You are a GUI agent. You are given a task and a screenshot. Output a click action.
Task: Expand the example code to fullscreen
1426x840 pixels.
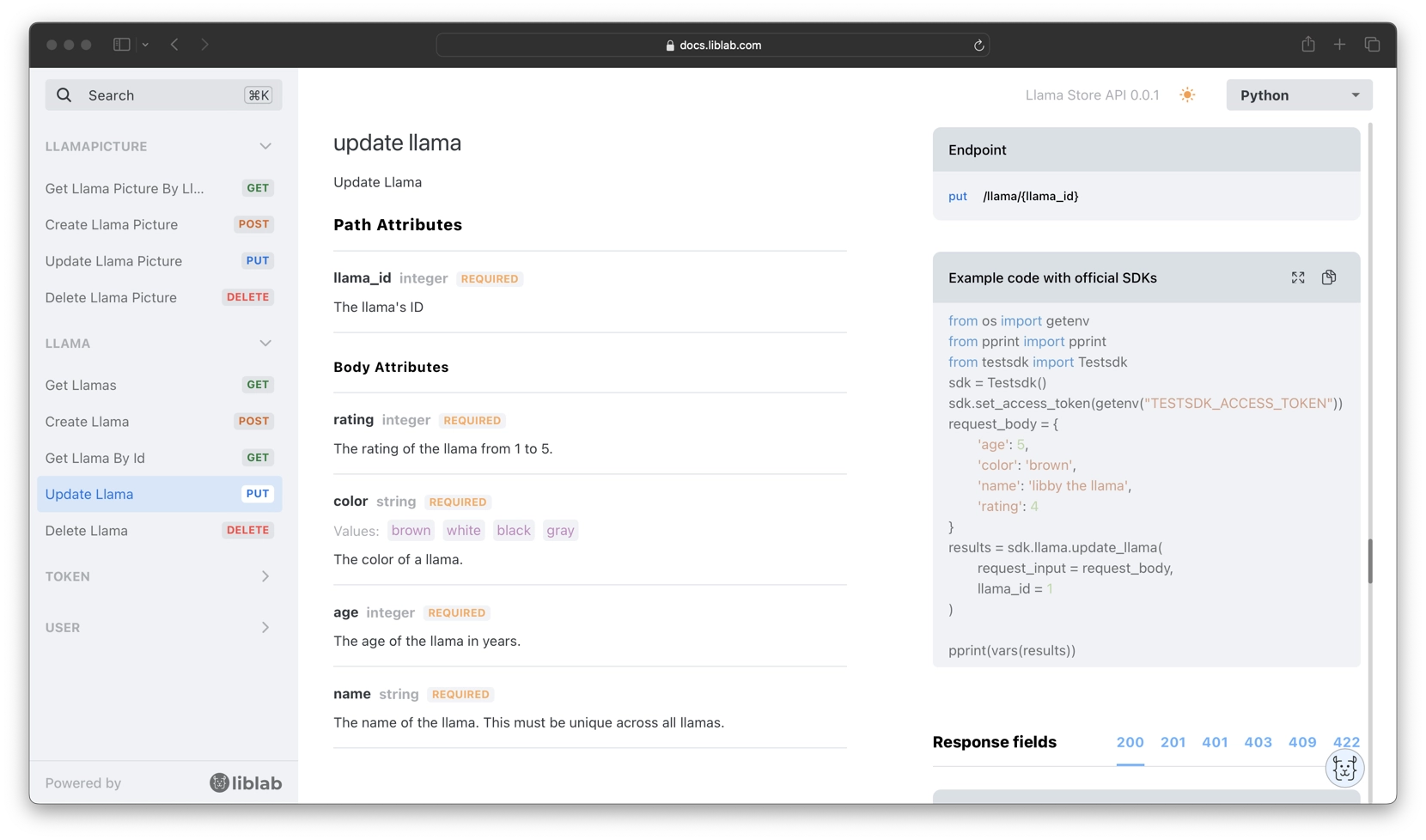pos(1297,277)
